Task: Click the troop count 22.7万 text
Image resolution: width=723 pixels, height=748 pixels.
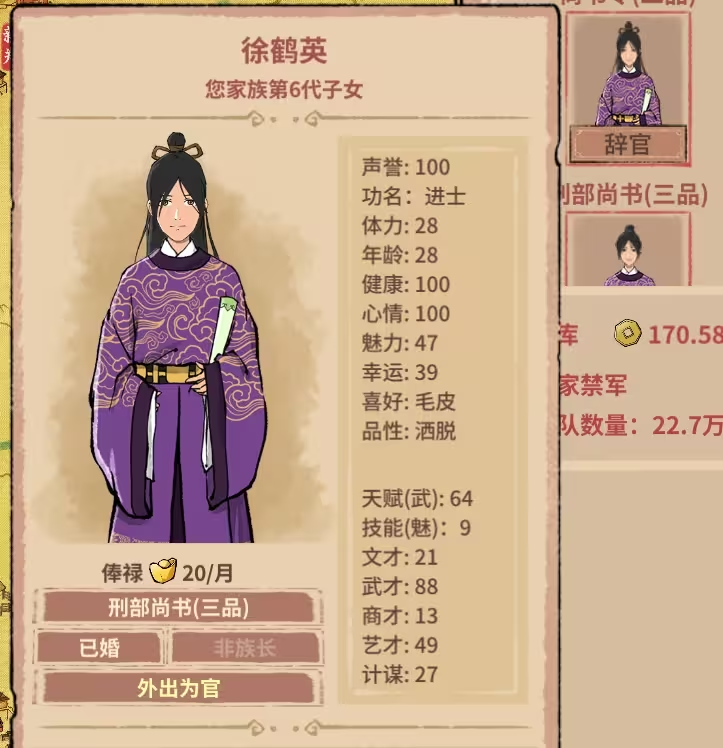Action: [x=687, y=425]
